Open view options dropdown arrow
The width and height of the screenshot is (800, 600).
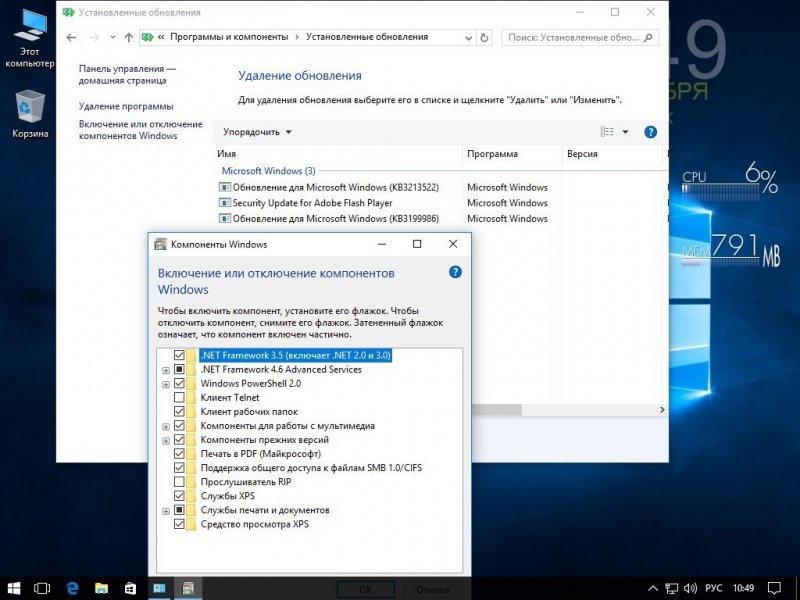point(625,132)
